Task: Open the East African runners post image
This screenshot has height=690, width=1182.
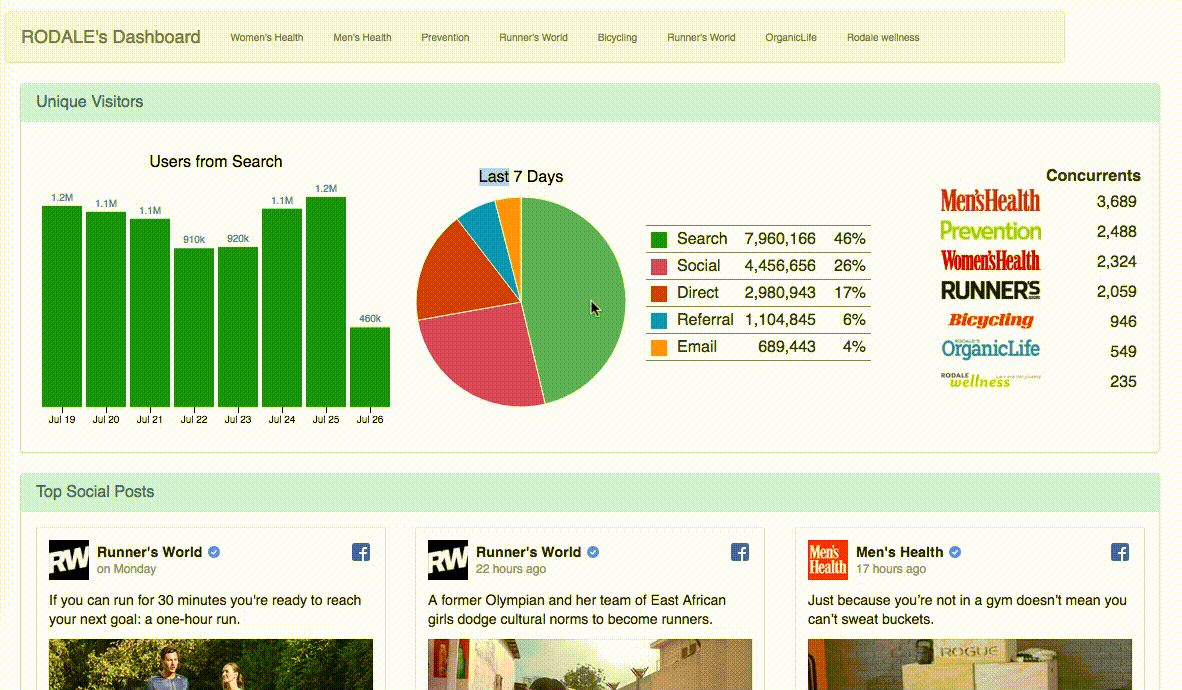Action: click(x=589, y=664)
